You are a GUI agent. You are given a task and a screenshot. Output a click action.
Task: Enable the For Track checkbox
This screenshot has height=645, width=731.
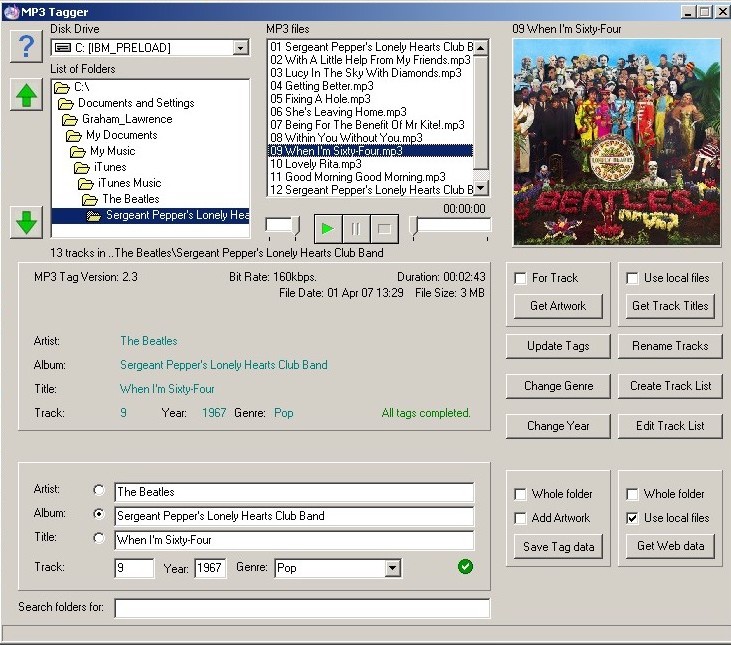pos(520,278)
